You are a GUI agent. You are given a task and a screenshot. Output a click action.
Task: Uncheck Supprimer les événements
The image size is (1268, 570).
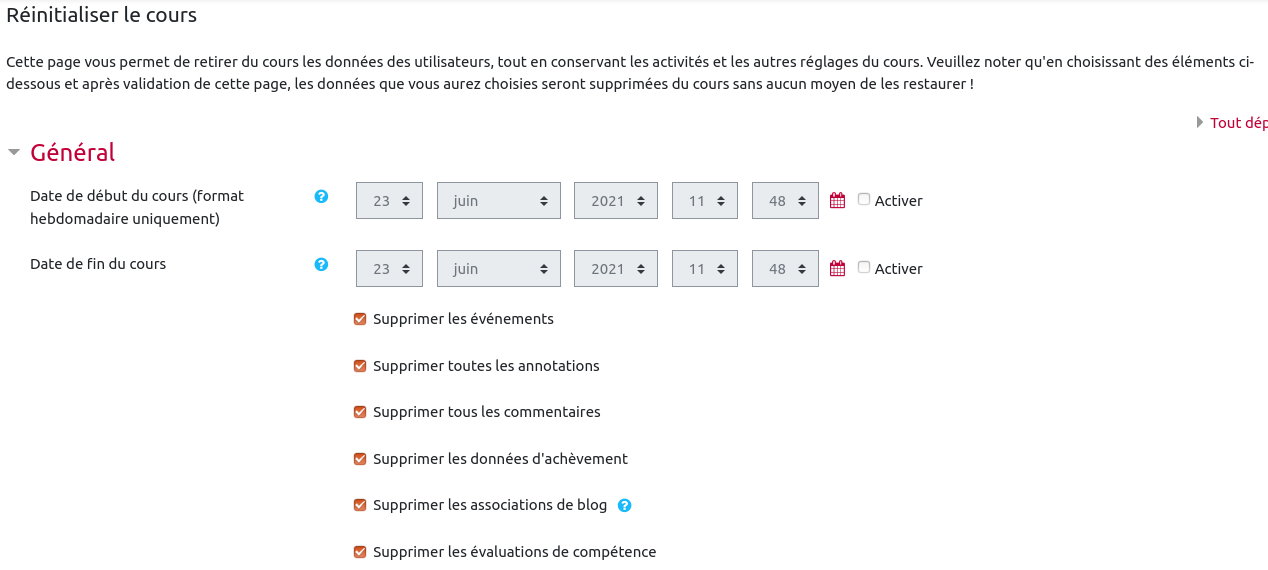pos(360,319)
